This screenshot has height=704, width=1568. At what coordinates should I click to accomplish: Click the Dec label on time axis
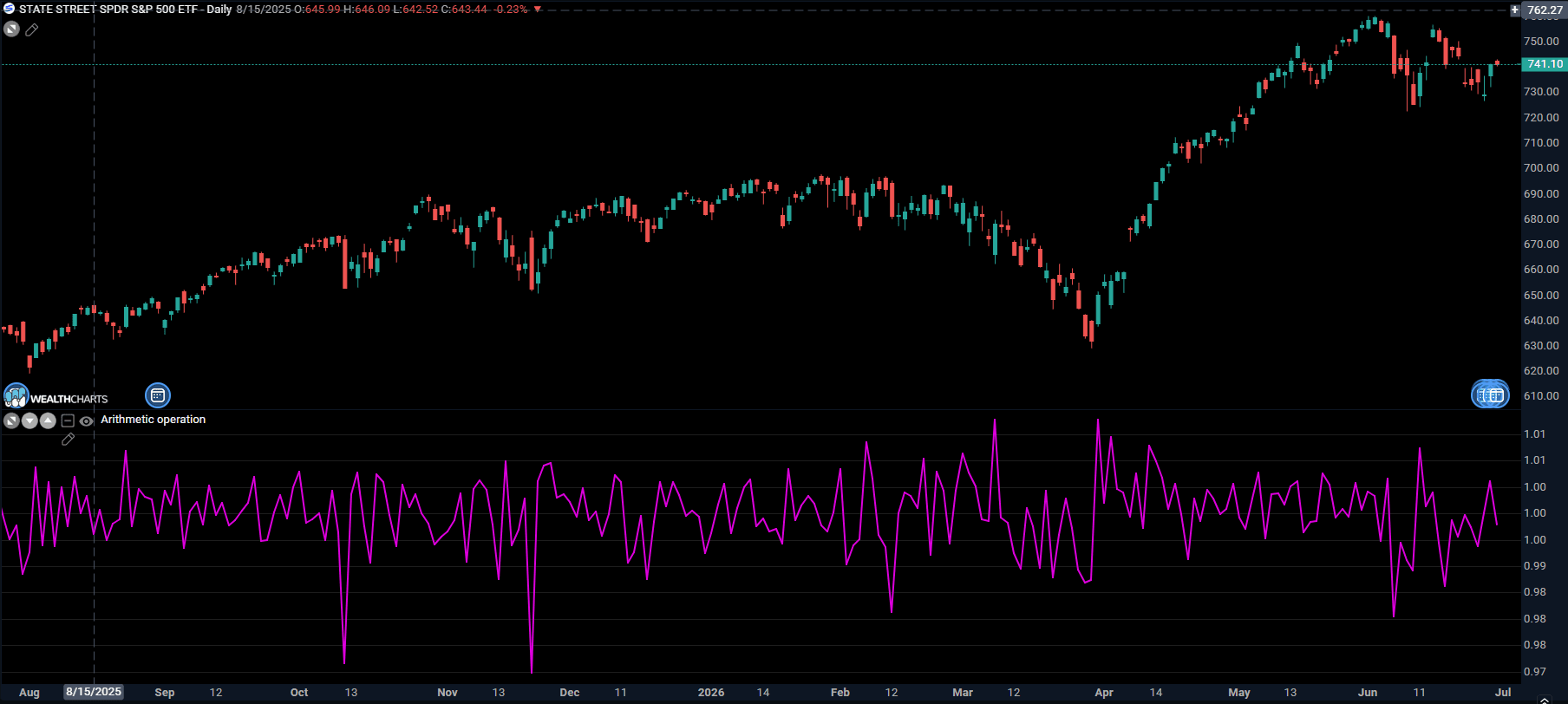tap(570, 693)
